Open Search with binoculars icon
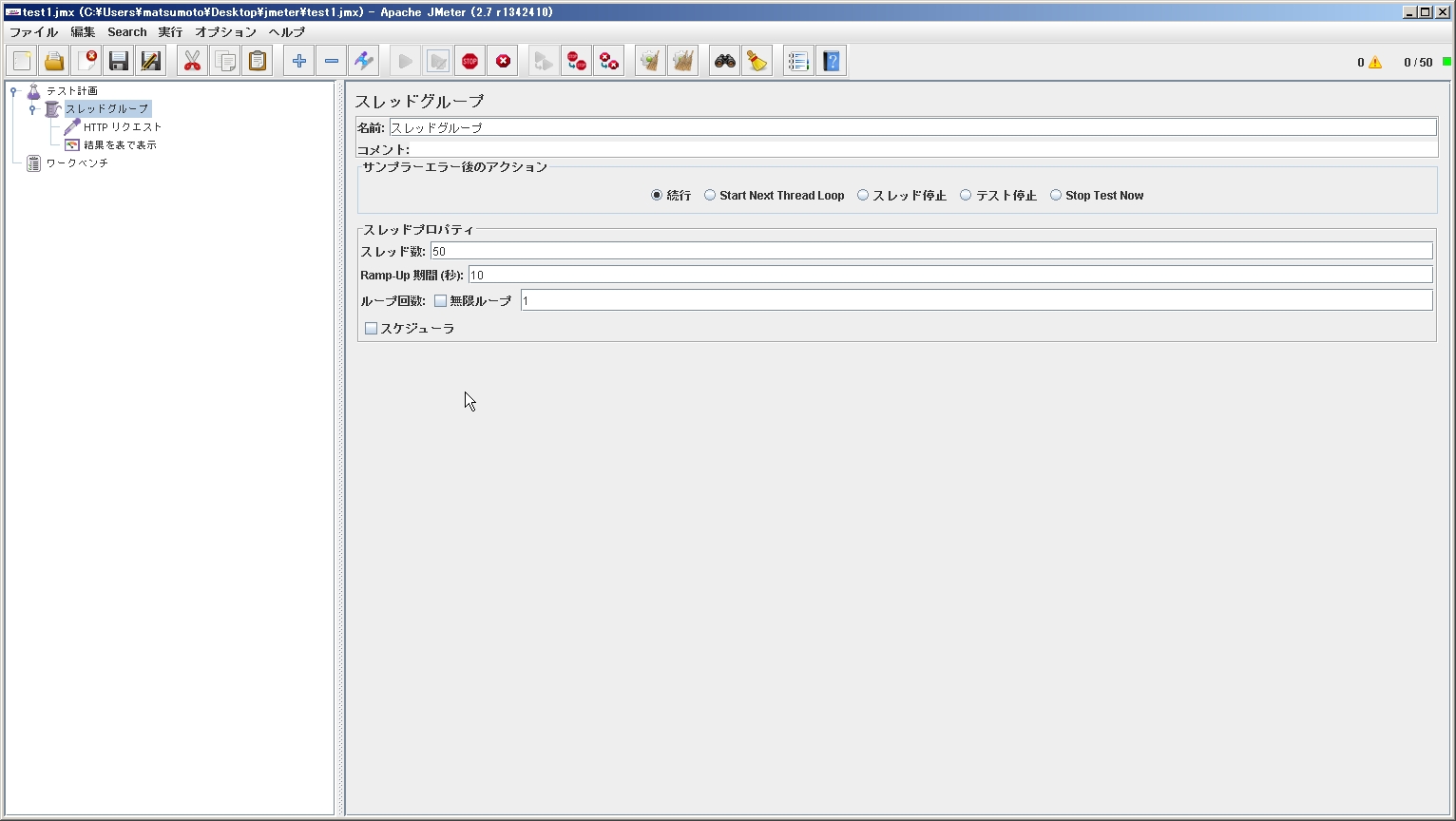Screen dimensions: 1456x821 click(725, 61)
